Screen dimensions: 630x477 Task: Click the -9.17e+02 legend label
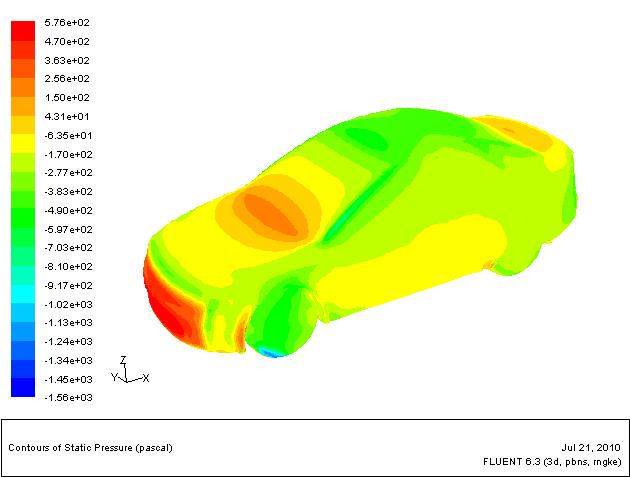click(x=68, y=286)
